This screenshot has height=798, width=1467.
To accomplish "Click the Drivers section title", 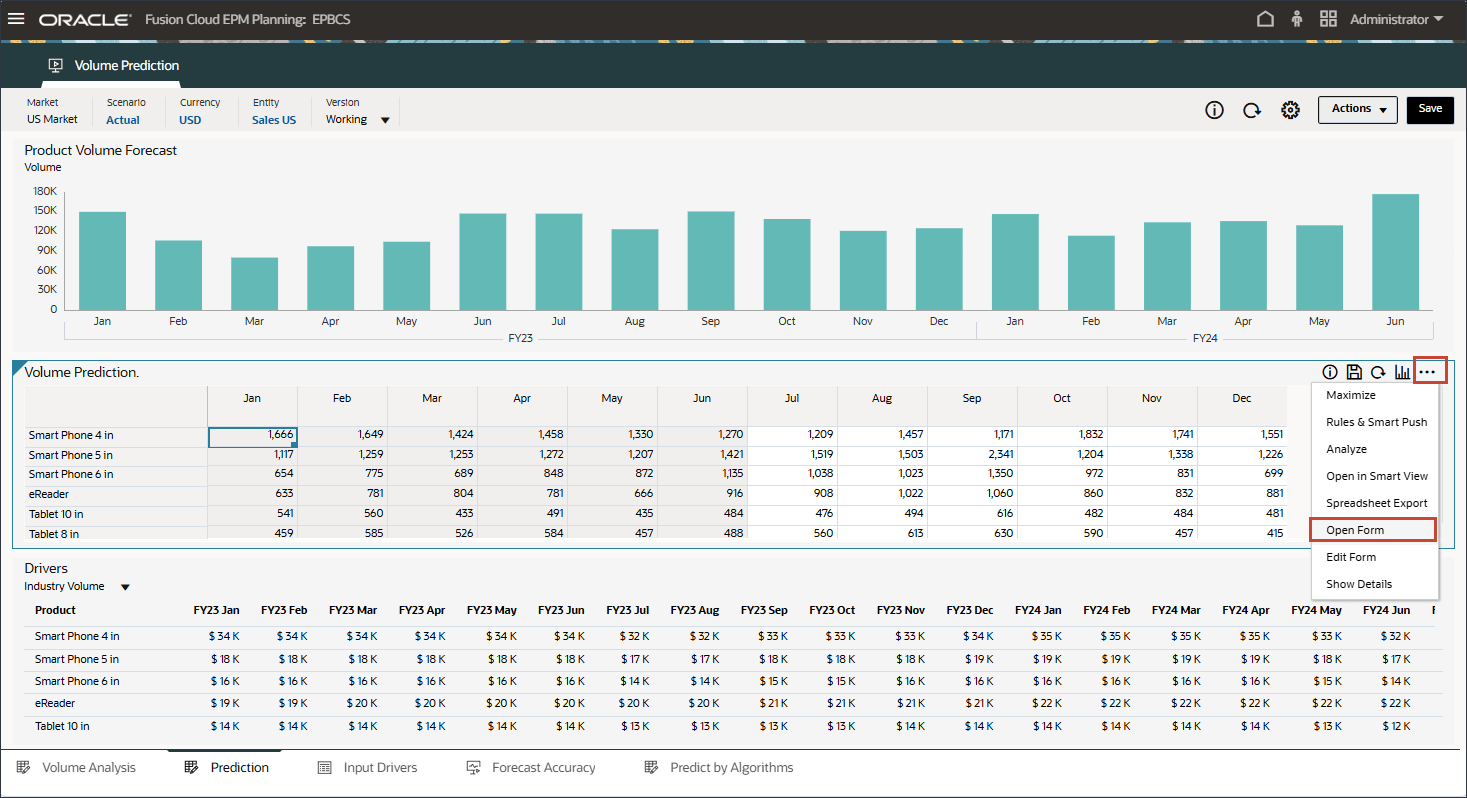I will coord(46,568).
